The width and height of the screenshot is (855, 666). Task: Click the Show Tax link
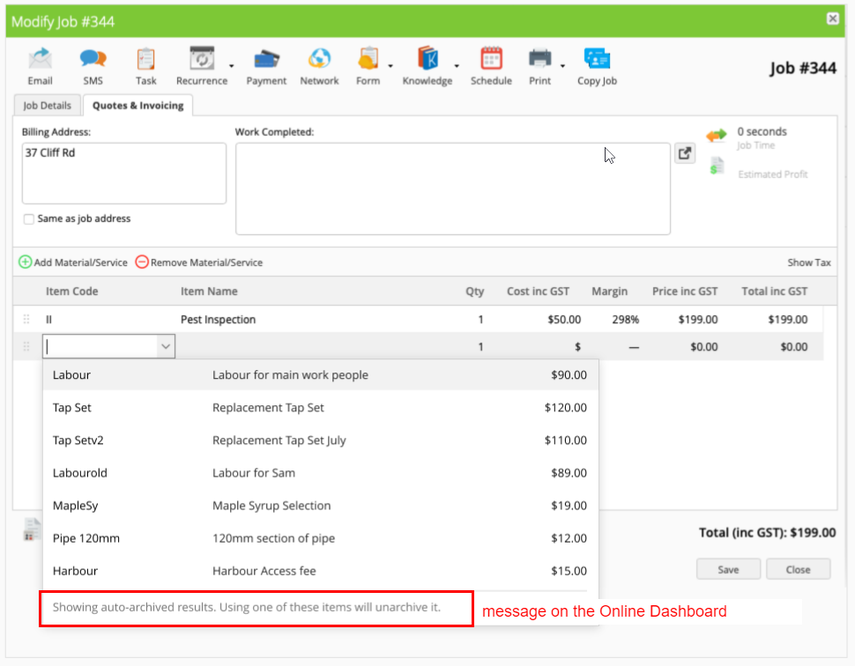click(x=809, y=262)
